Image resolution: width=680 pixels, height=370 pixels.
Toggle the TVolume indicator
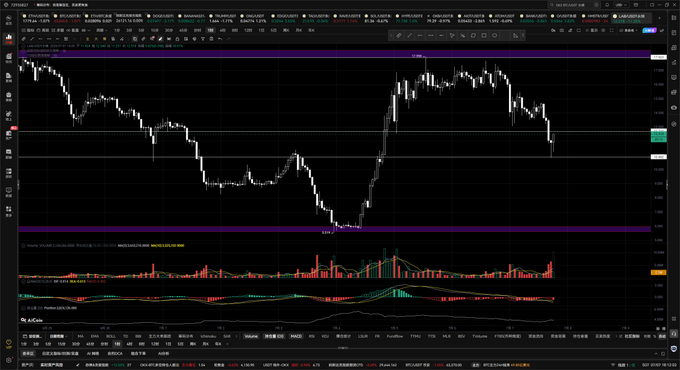pyautogui.click(x=480, y=336)
